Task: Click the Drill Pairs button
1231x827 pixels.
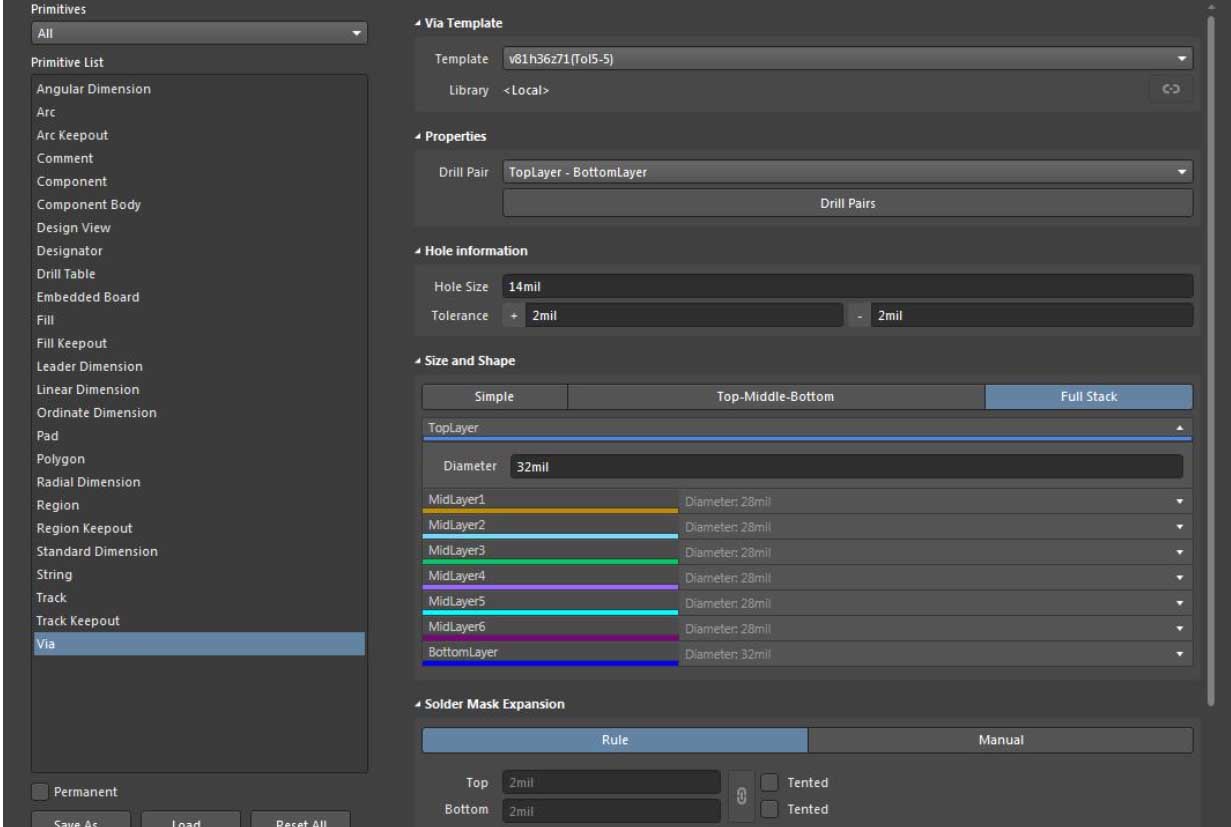Action: (847, 203)
